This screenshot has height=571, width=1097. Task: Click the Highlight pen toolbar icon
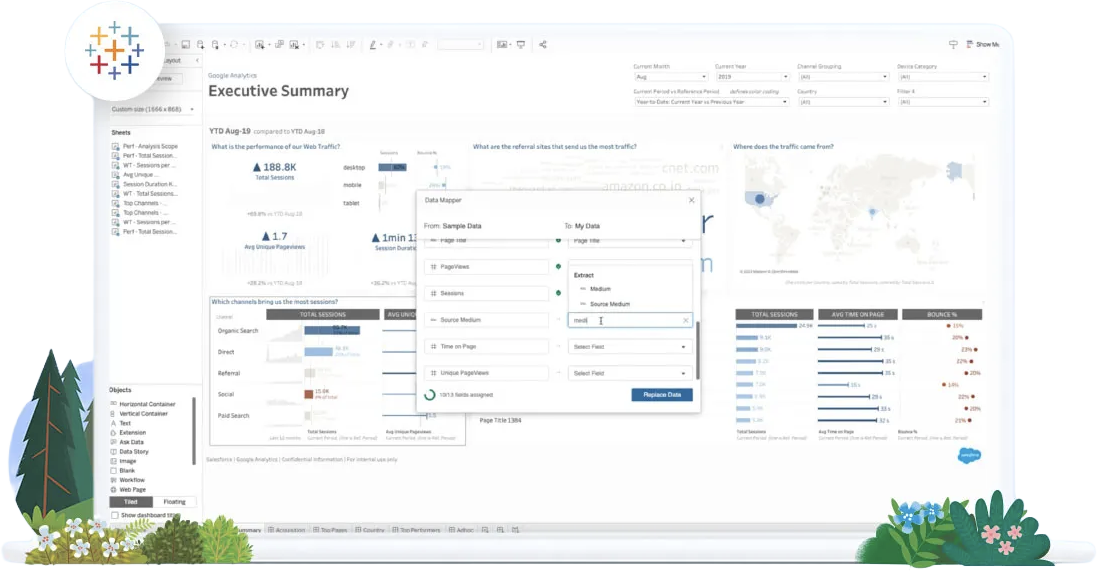[x=373, y=45]
